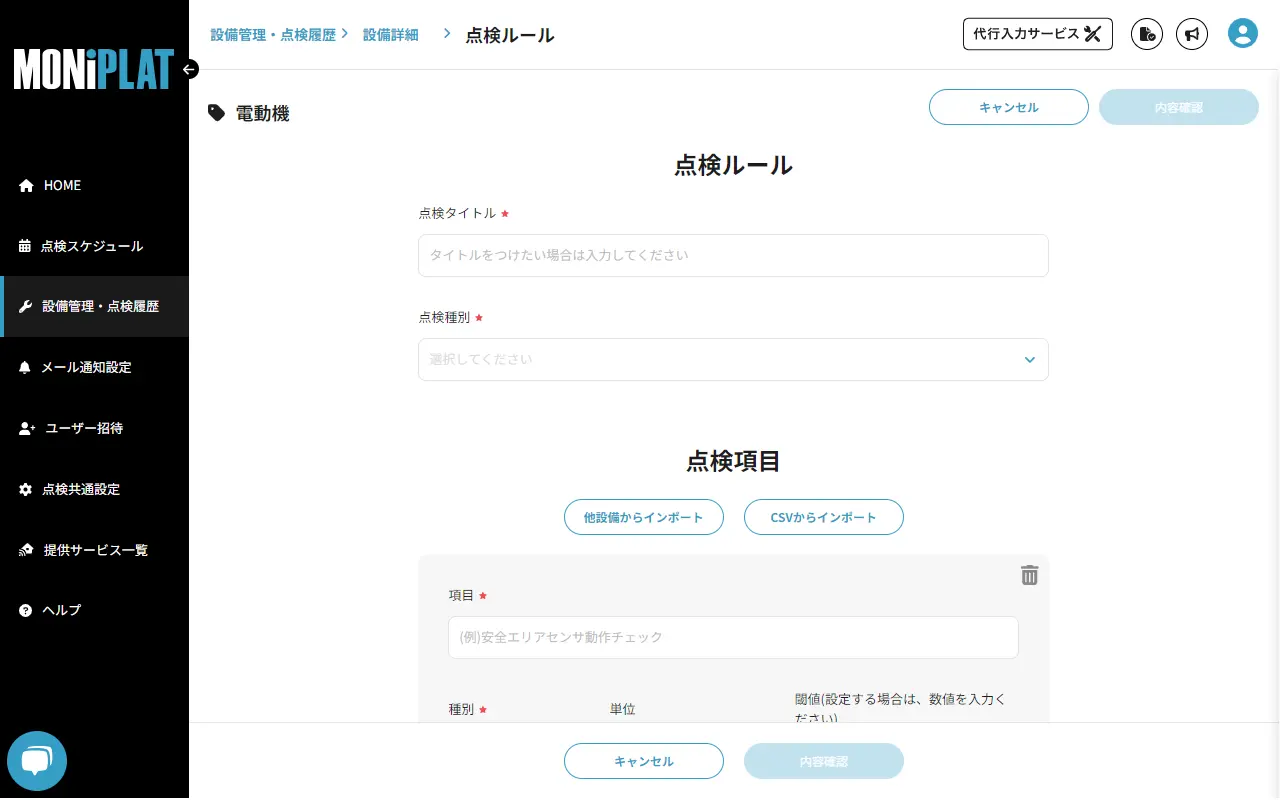The width and height of the screenshot is (1280, 800).
Task: Click the ヘルプ question mark icon
Action: [26, 610]
